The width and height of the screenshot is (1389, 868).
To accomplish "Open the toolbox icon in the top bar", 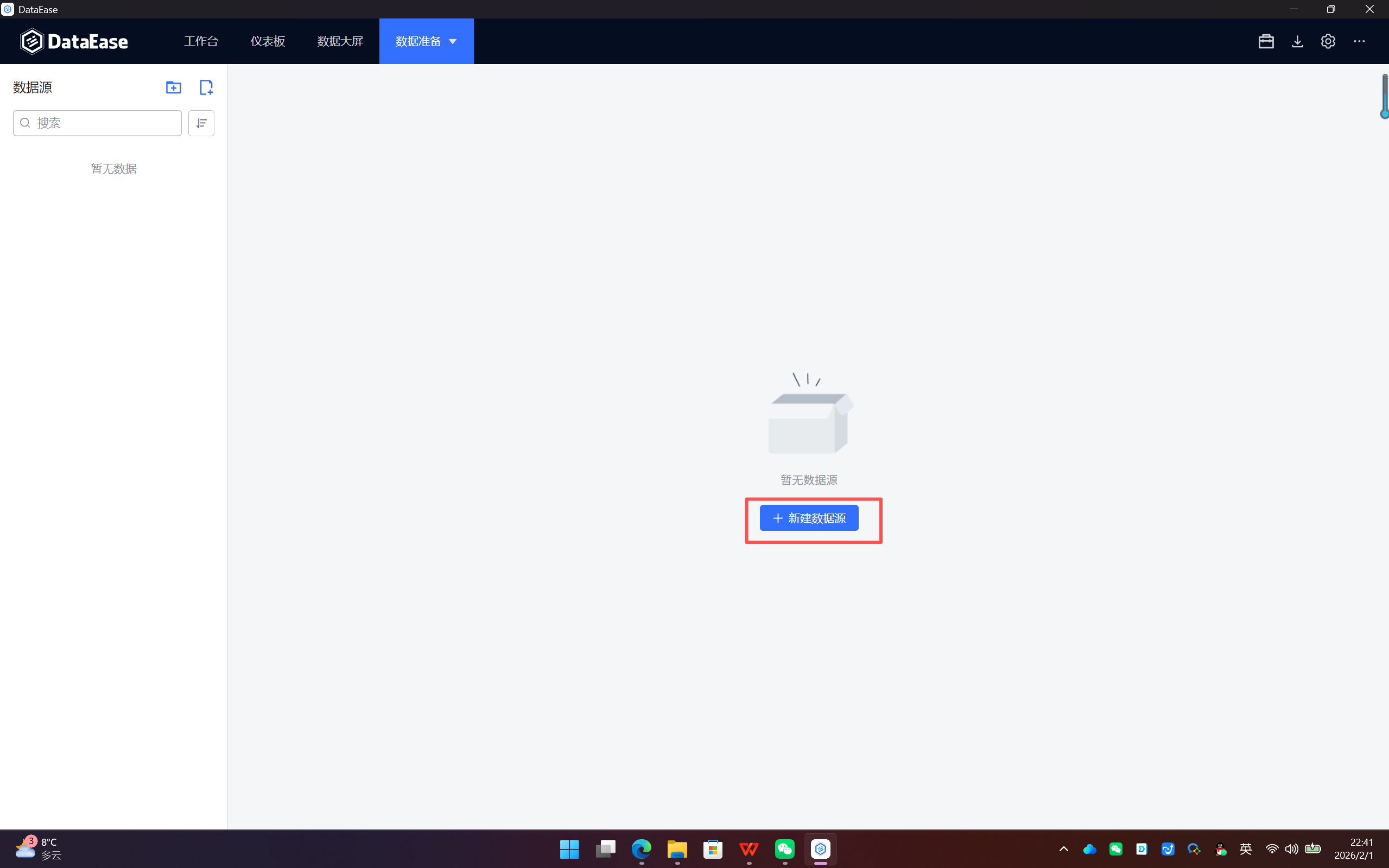I will 1266,41.
